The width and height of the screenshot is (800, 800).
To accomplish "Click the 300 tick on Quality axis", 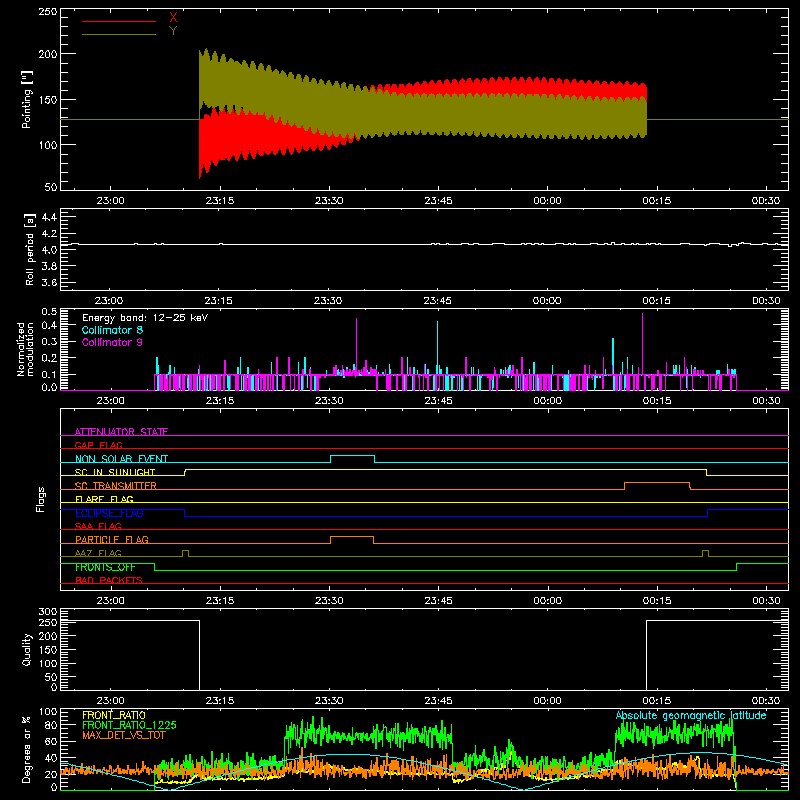I will [x=48, y=612].
